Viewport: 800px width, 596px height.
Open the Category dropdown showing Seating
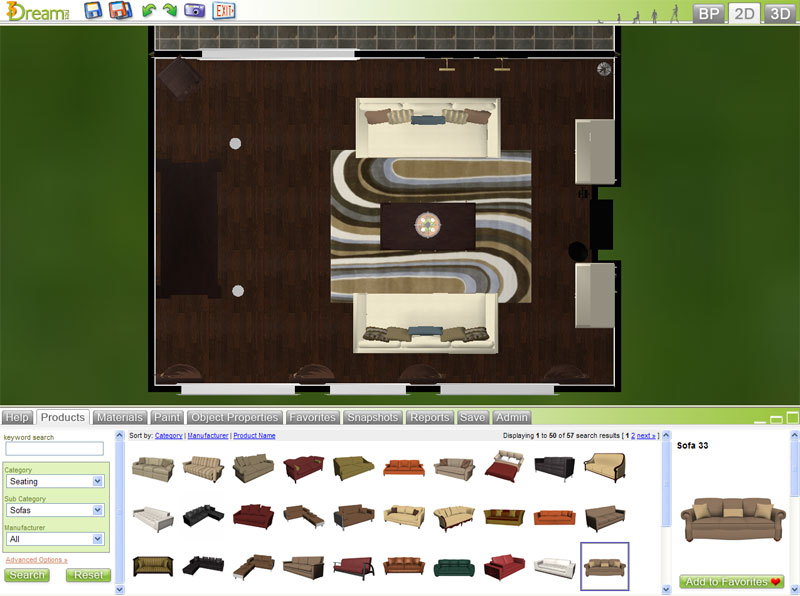55,481
